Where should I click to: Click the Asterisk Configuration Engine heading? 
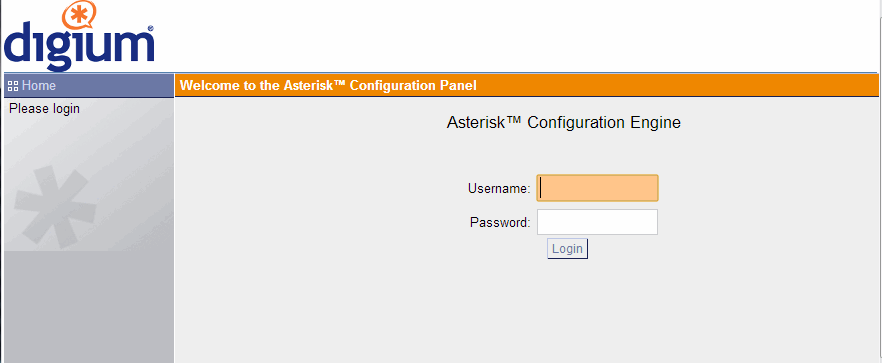(564, 123)
